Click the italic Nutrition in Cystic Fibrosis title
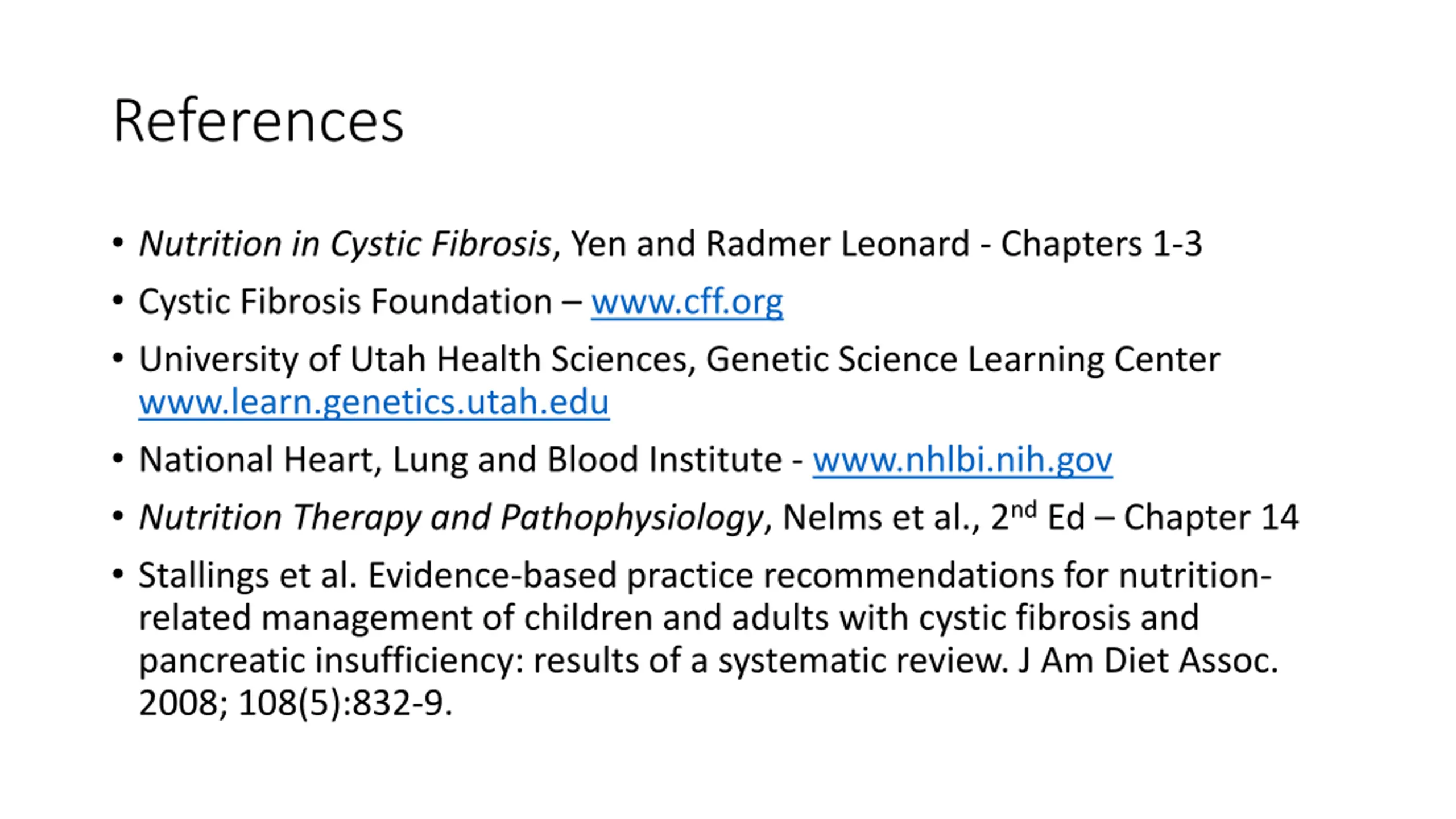1456x819 pixels. coord(345,245)
